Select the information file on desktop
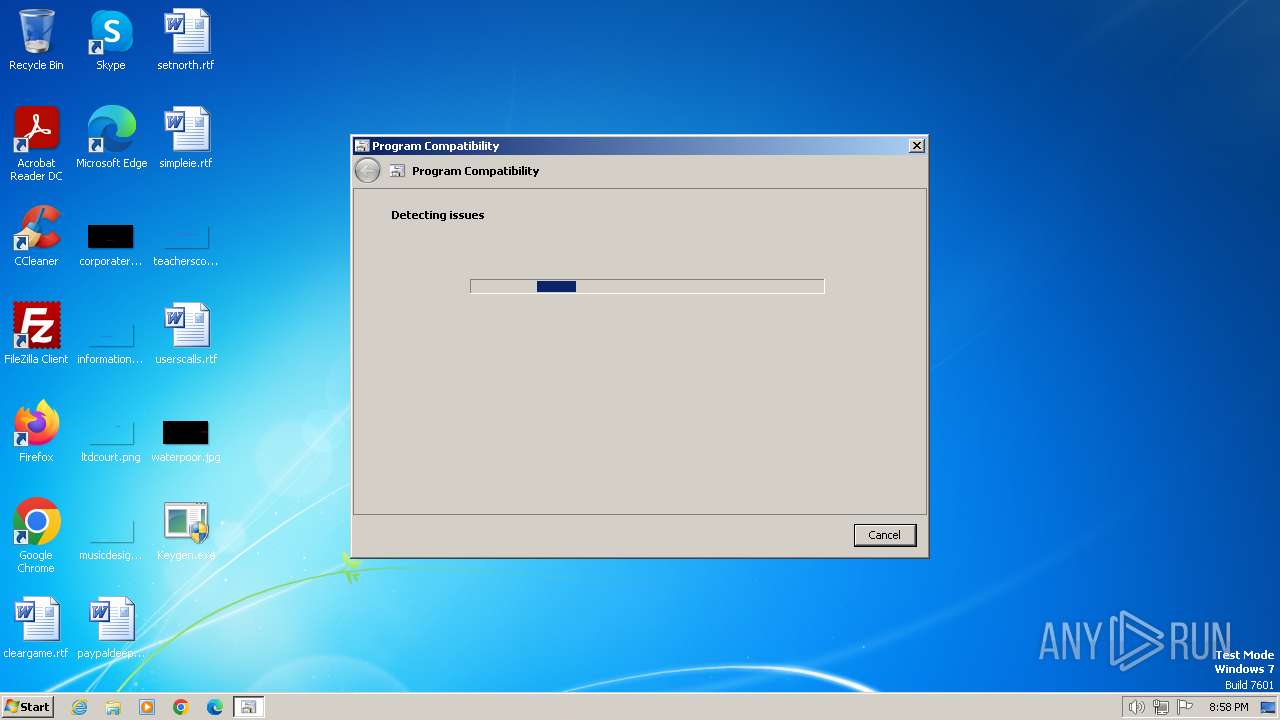1280x720 pixels. (111, 342)
